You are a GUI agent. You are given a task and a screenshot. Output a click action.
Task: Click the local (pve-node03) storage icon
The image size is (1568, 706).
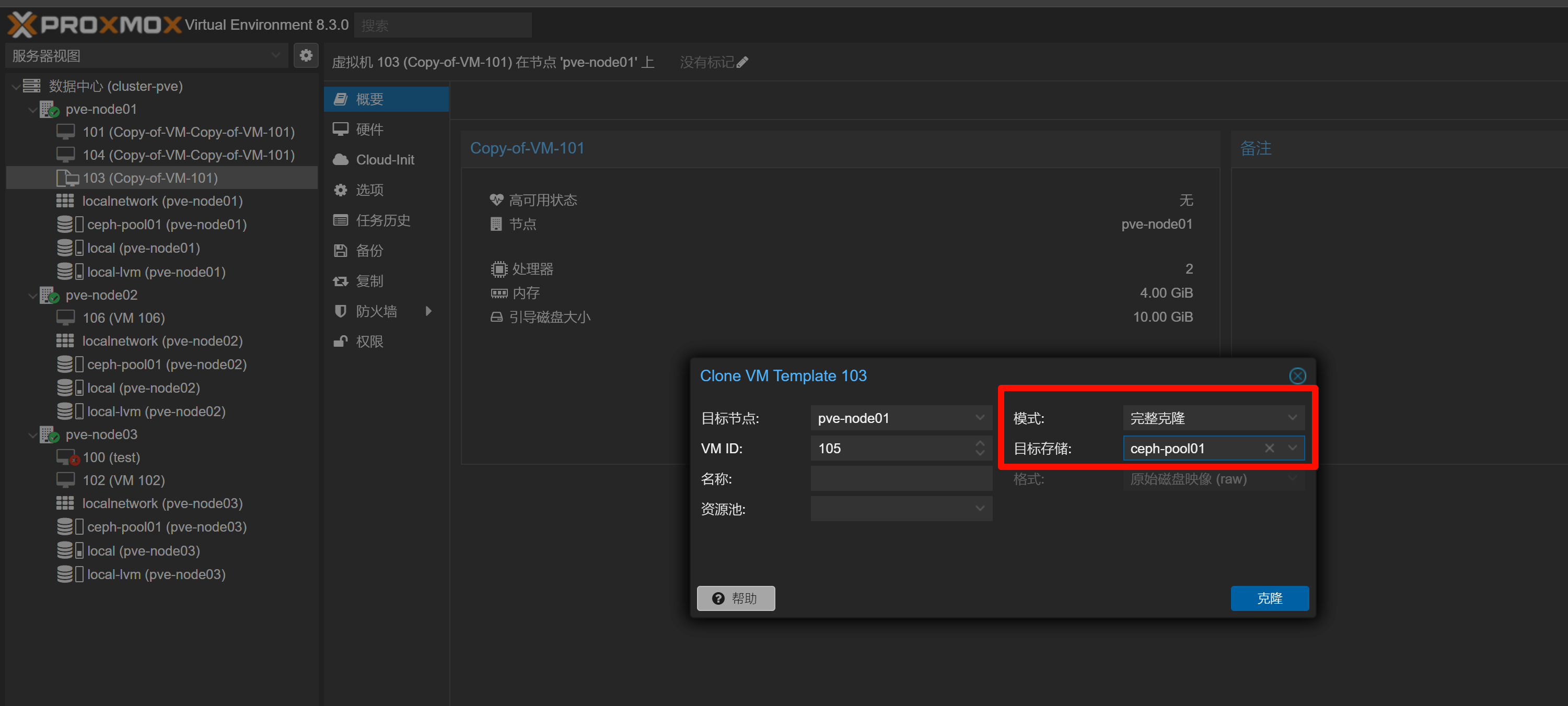point(70,551)
